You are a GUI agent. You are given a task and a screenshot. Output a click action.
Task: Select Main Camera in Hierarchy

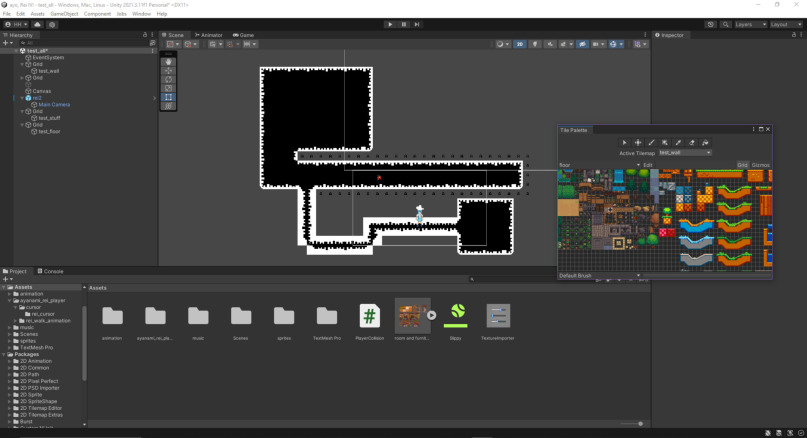click(54, 104)
